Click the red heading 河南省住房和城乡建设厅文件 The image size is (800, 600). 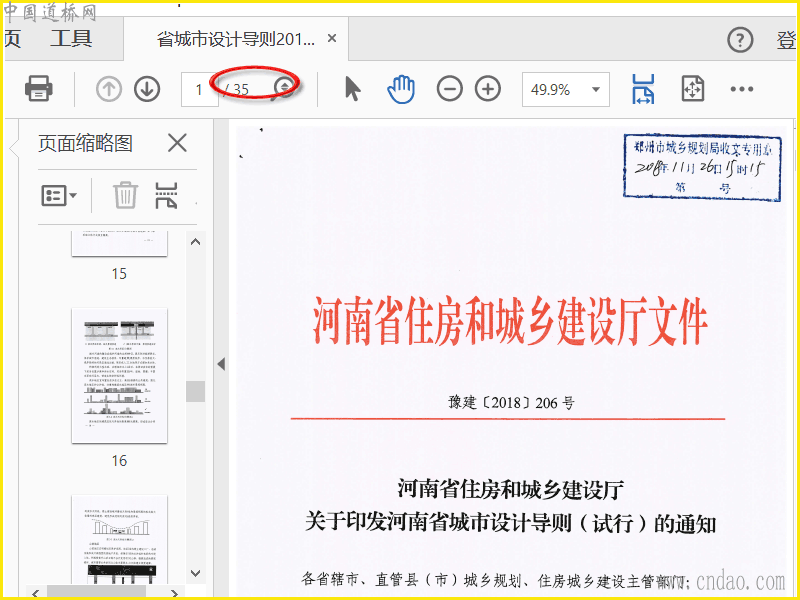510,323
